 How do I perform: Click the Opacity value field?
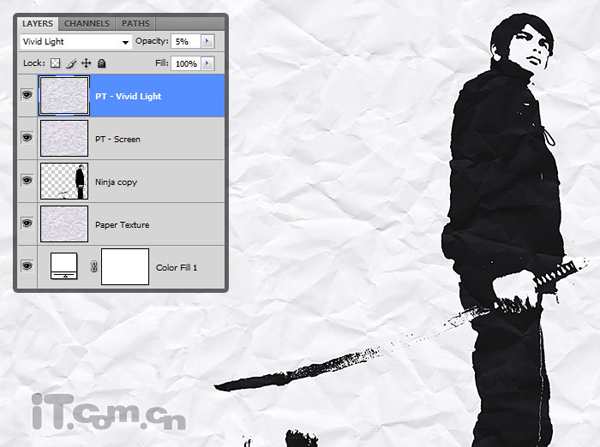[x=186, y=41]
